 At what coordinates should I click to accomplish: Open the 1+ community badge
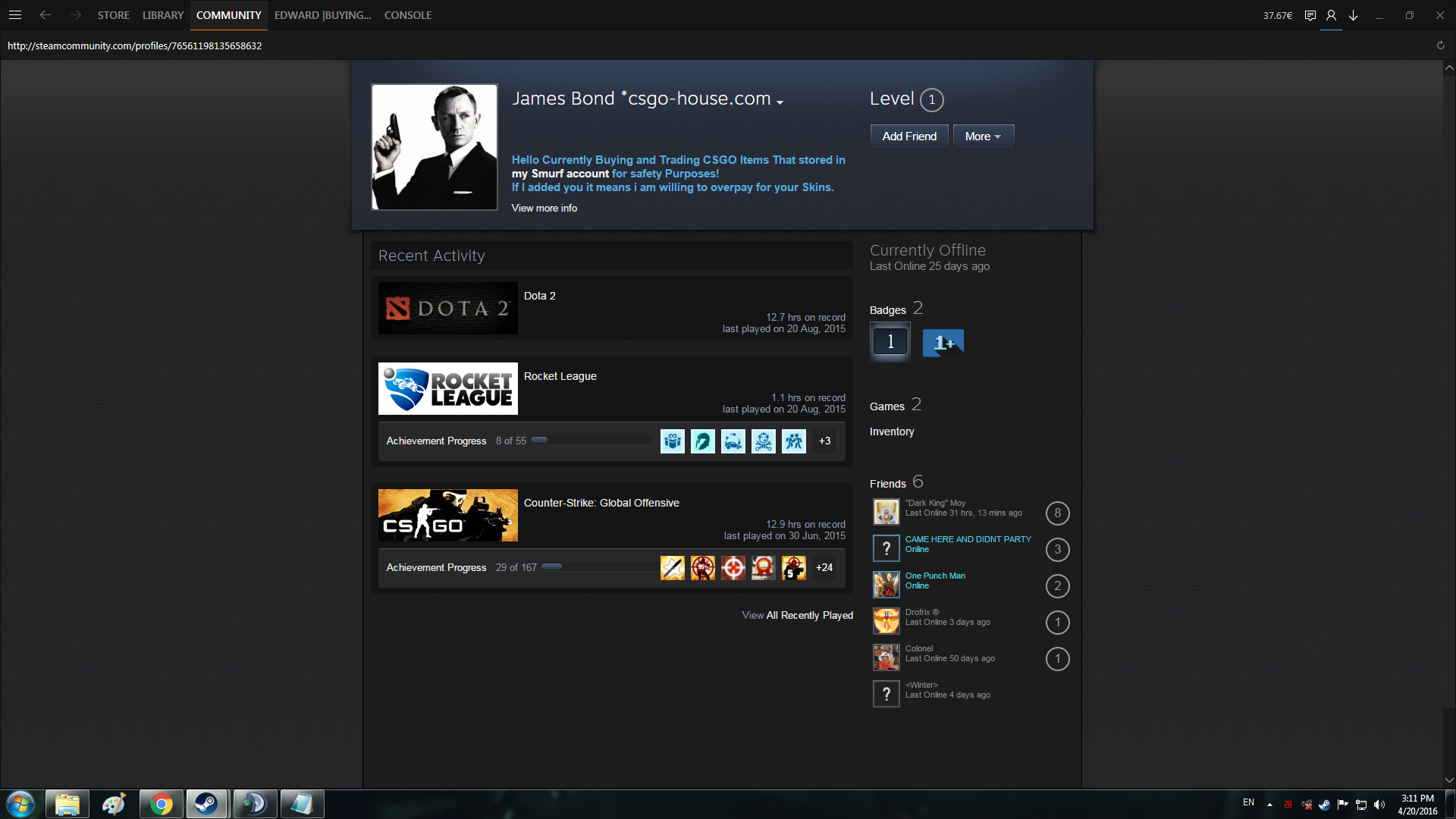[943, 343]
